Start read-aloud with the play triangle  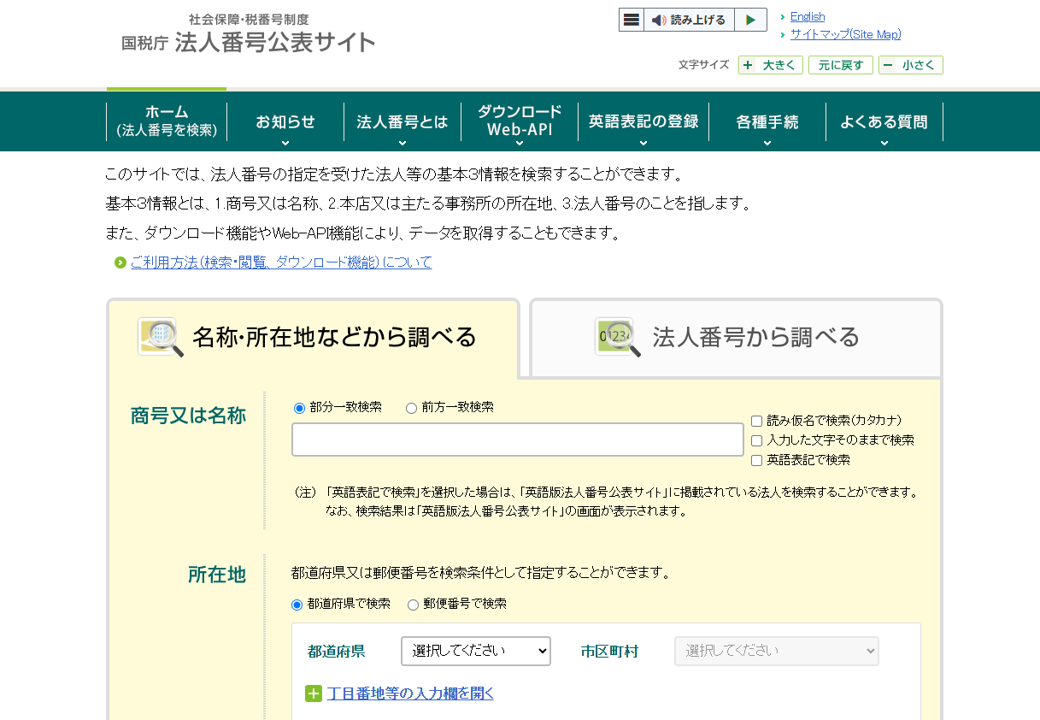[750, 20]
